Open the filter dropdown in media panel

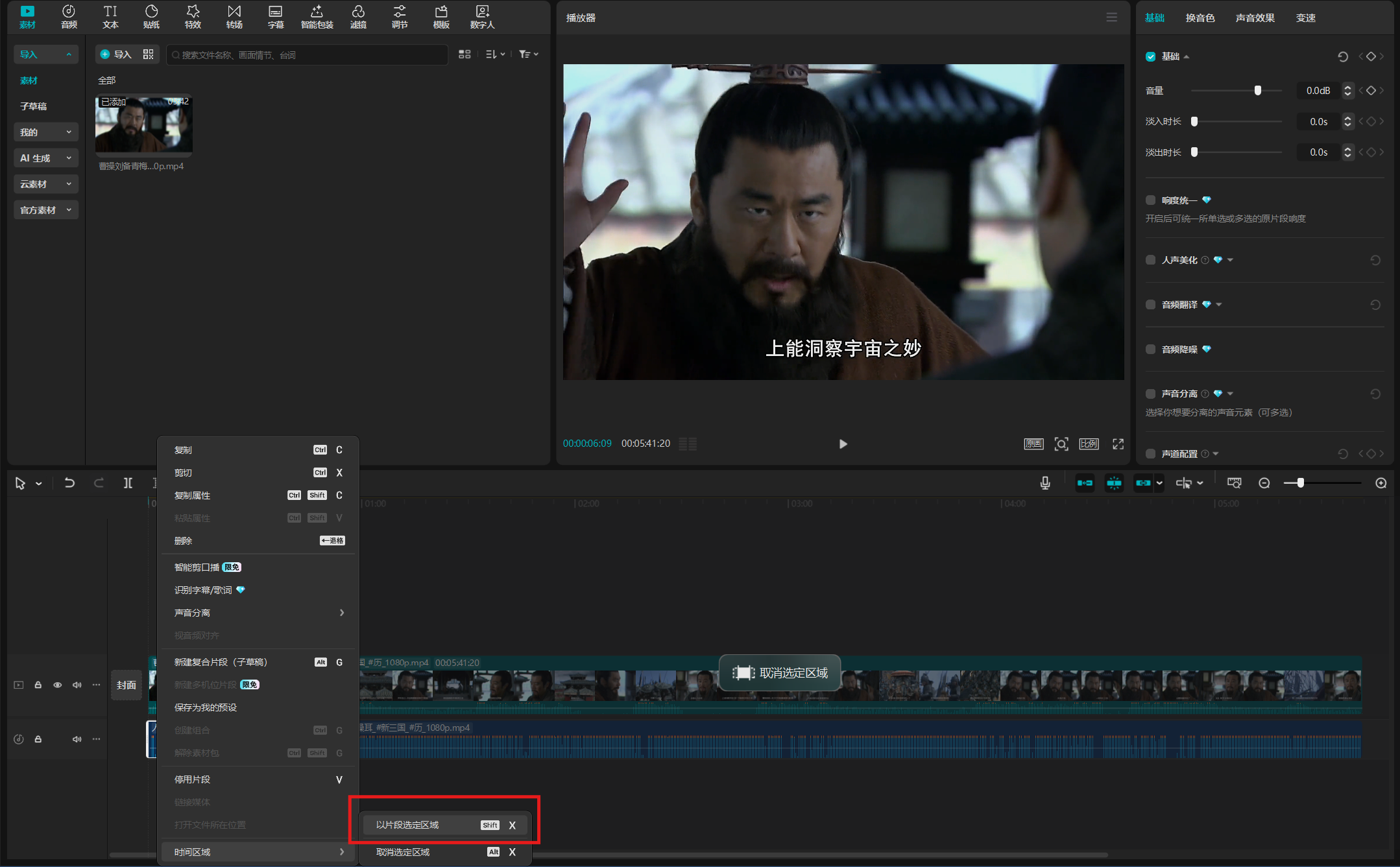point(529,54)
